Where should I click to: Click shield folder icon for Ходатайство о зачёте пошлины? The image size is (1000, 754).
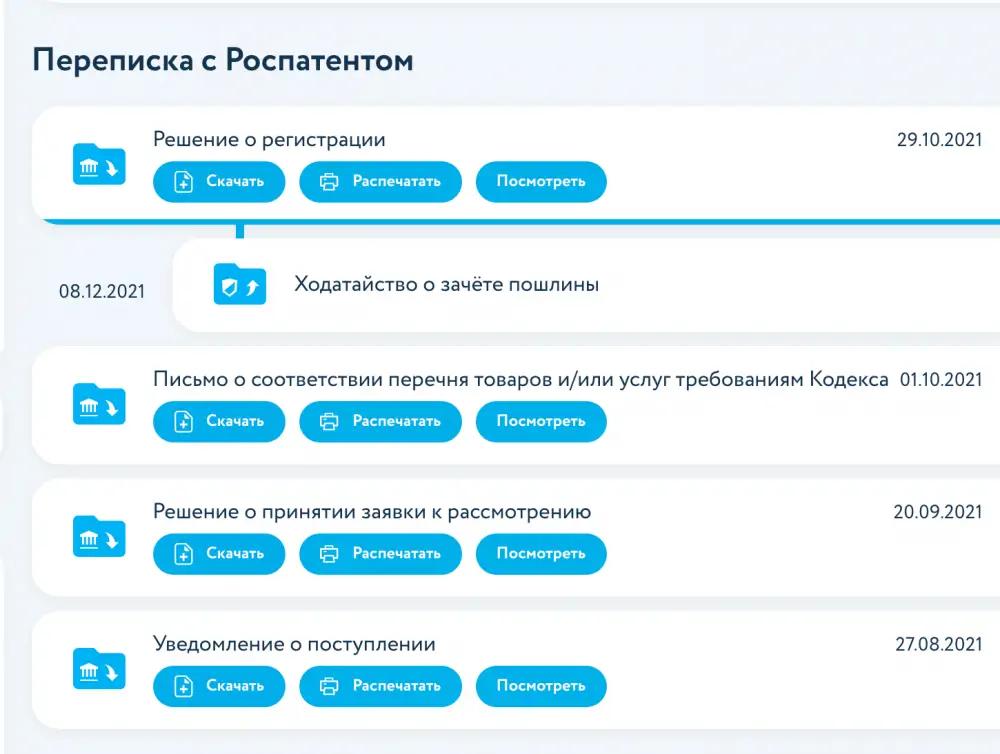click(240, 285)
